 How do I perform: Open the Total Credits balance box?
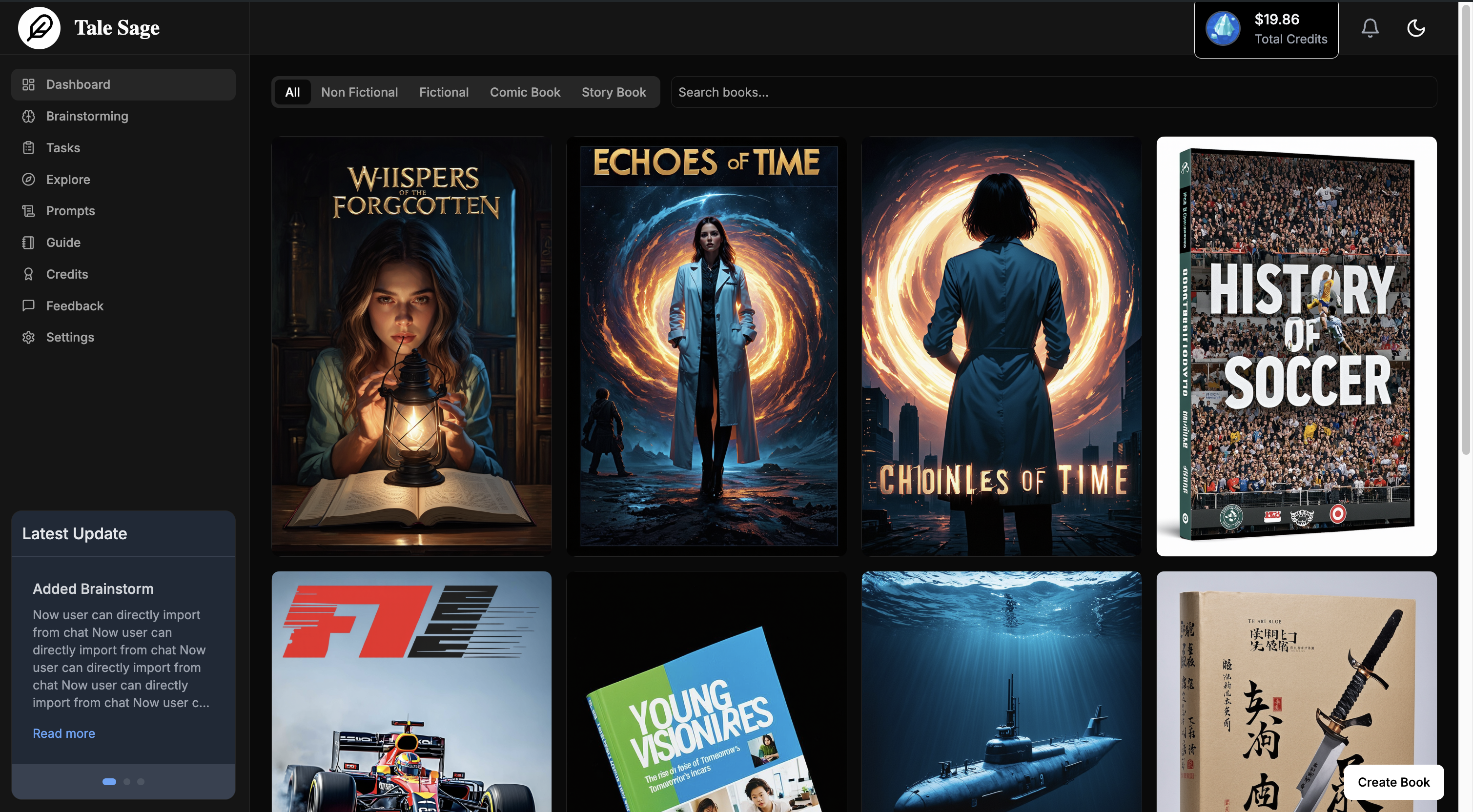click(1266, 29)
